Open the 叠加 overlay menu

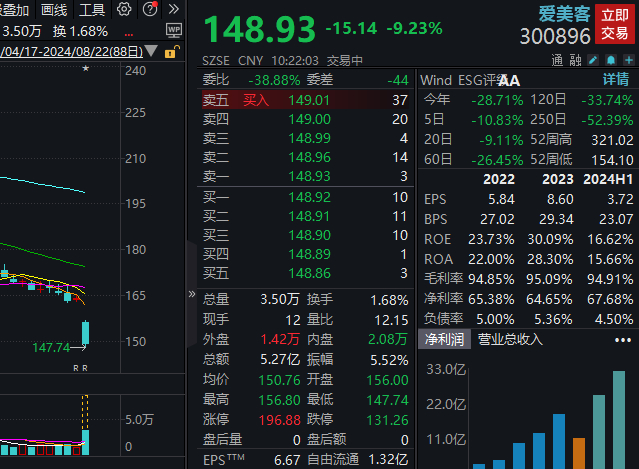point(15,9)
